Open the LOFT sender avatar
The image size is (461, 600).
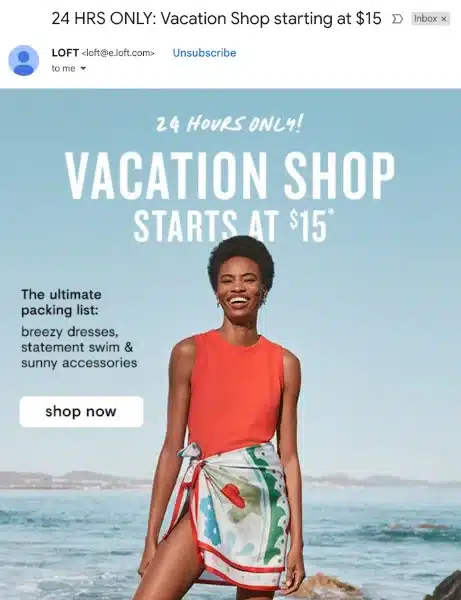pyautogui.click(x=24, y=60)
